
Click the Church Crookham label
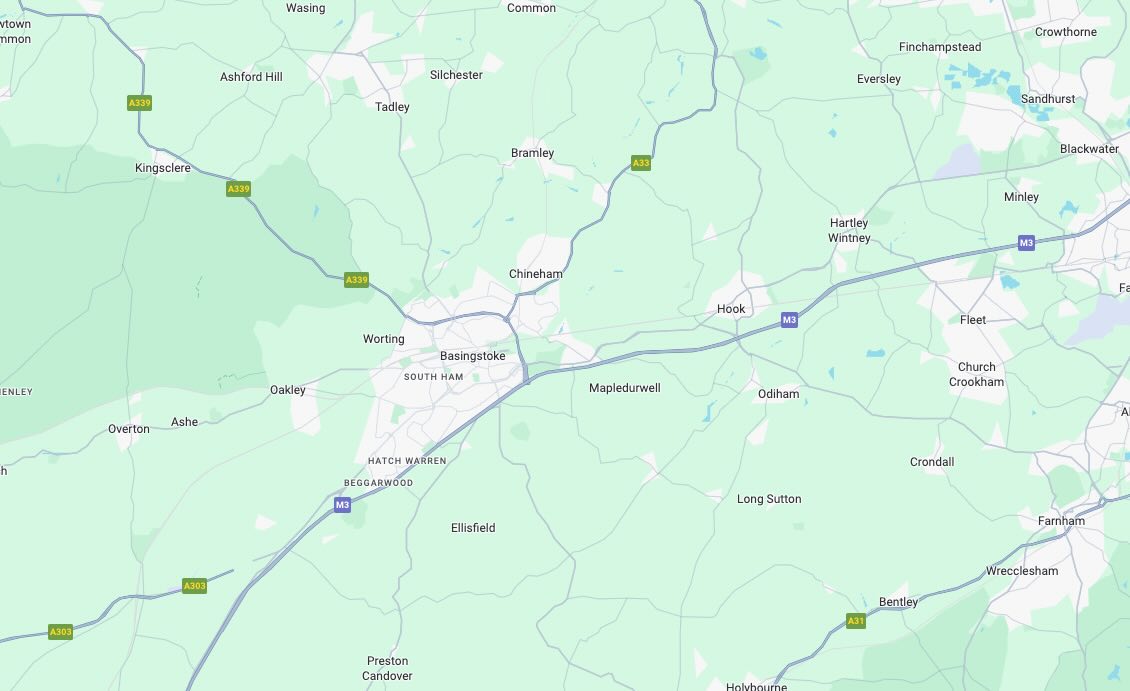(x=976, y=375)
